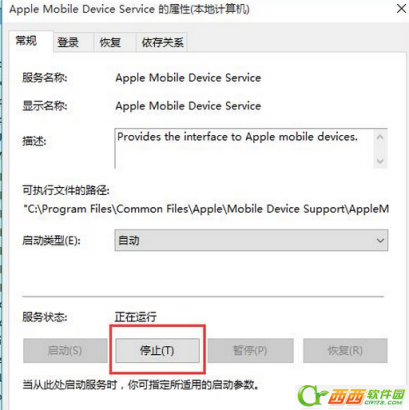This screenshot has width=409, height=410.
Task: Click the executable file path text
Action: coord(206,209)
